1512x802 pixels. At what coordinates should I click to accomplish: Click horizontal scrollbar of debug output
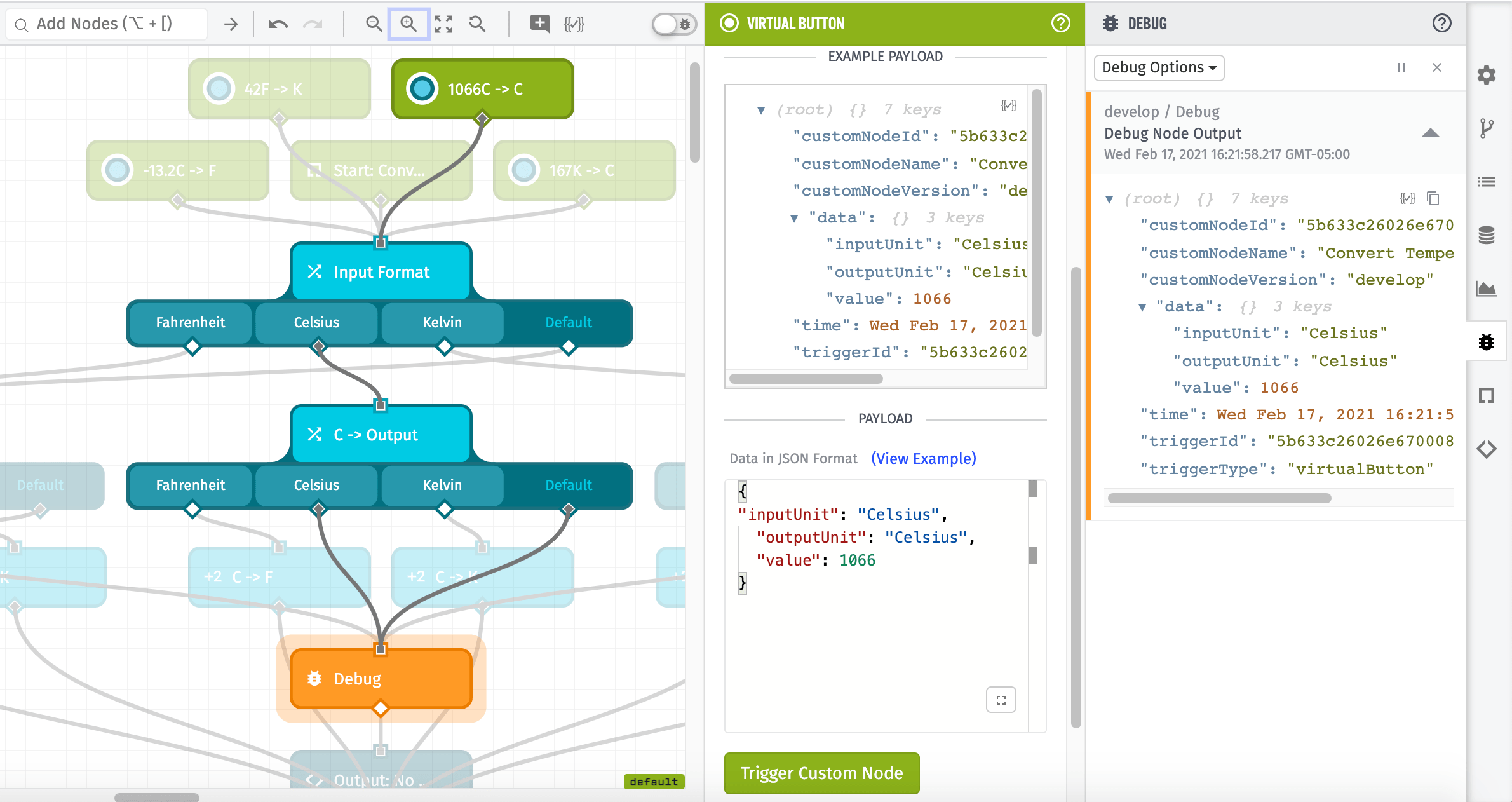[x=1219, y=498]
